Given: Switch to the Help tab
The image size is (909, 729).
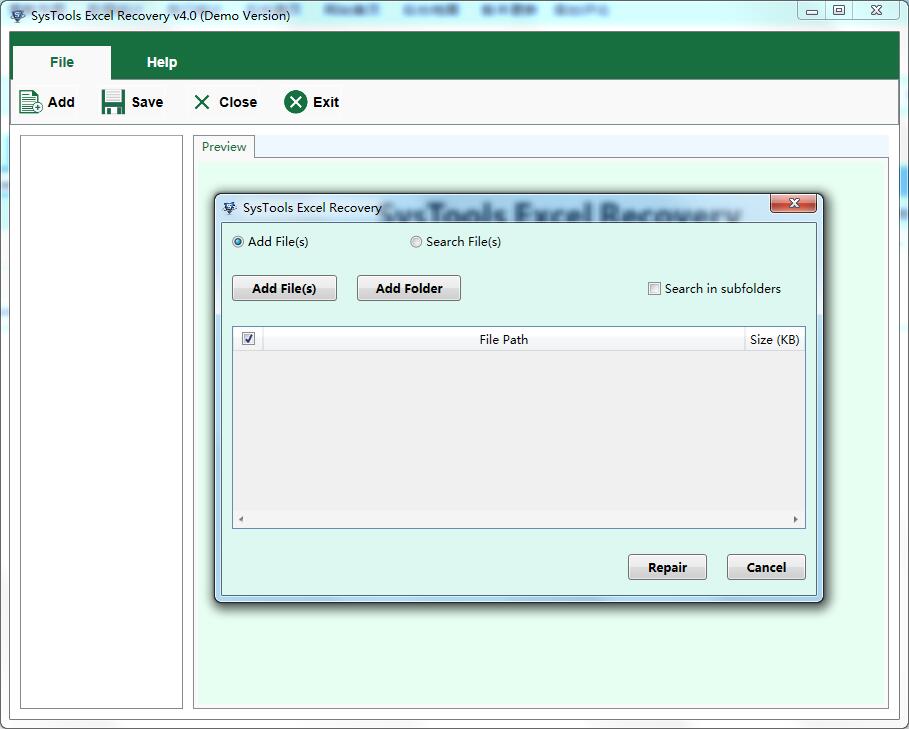Looking at the screenshot, I should point(161,62).
